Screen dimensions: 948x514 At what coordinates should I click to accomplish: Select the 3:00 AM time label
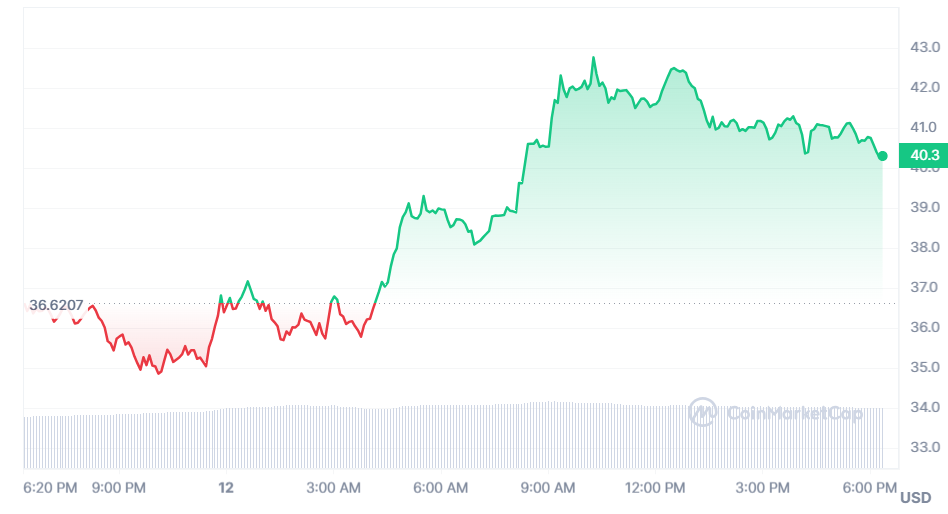pos(335,487)
